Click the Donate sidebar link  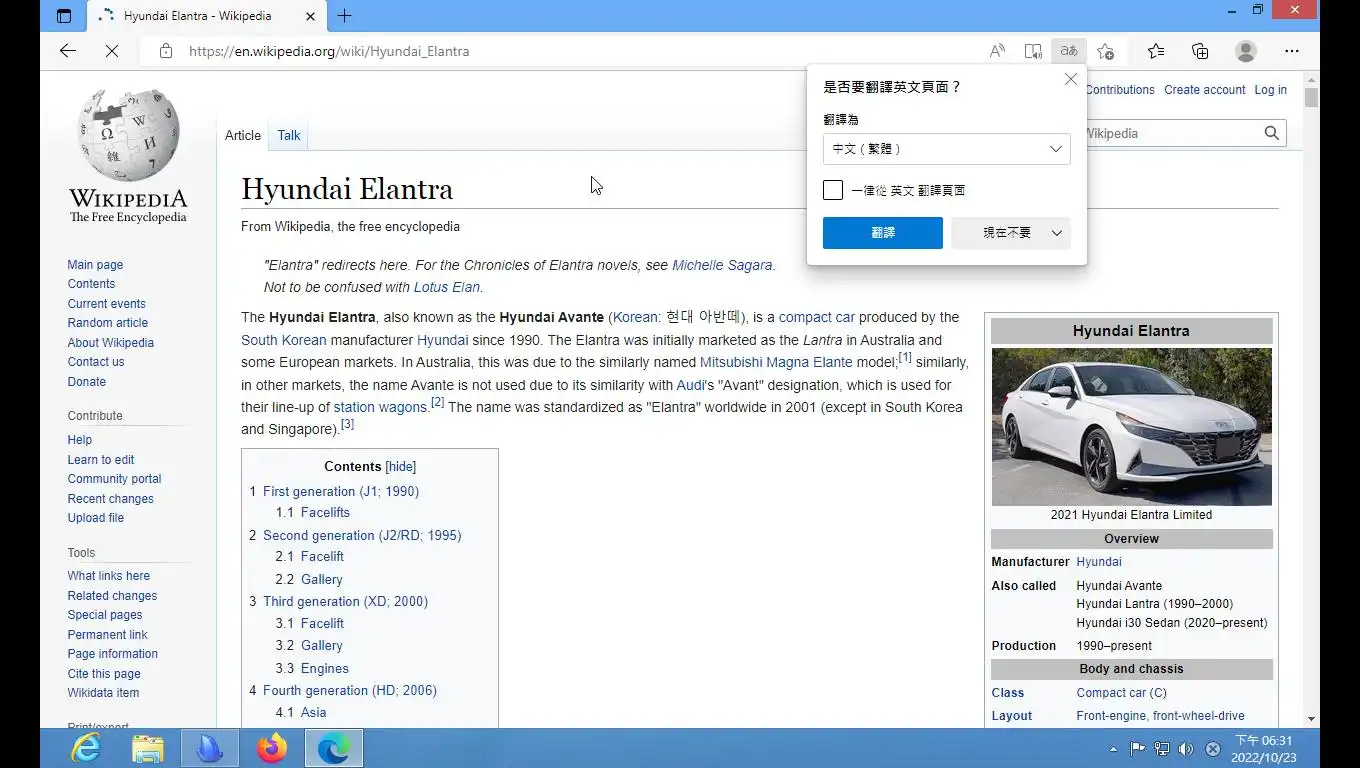click(x=87, y=382)
